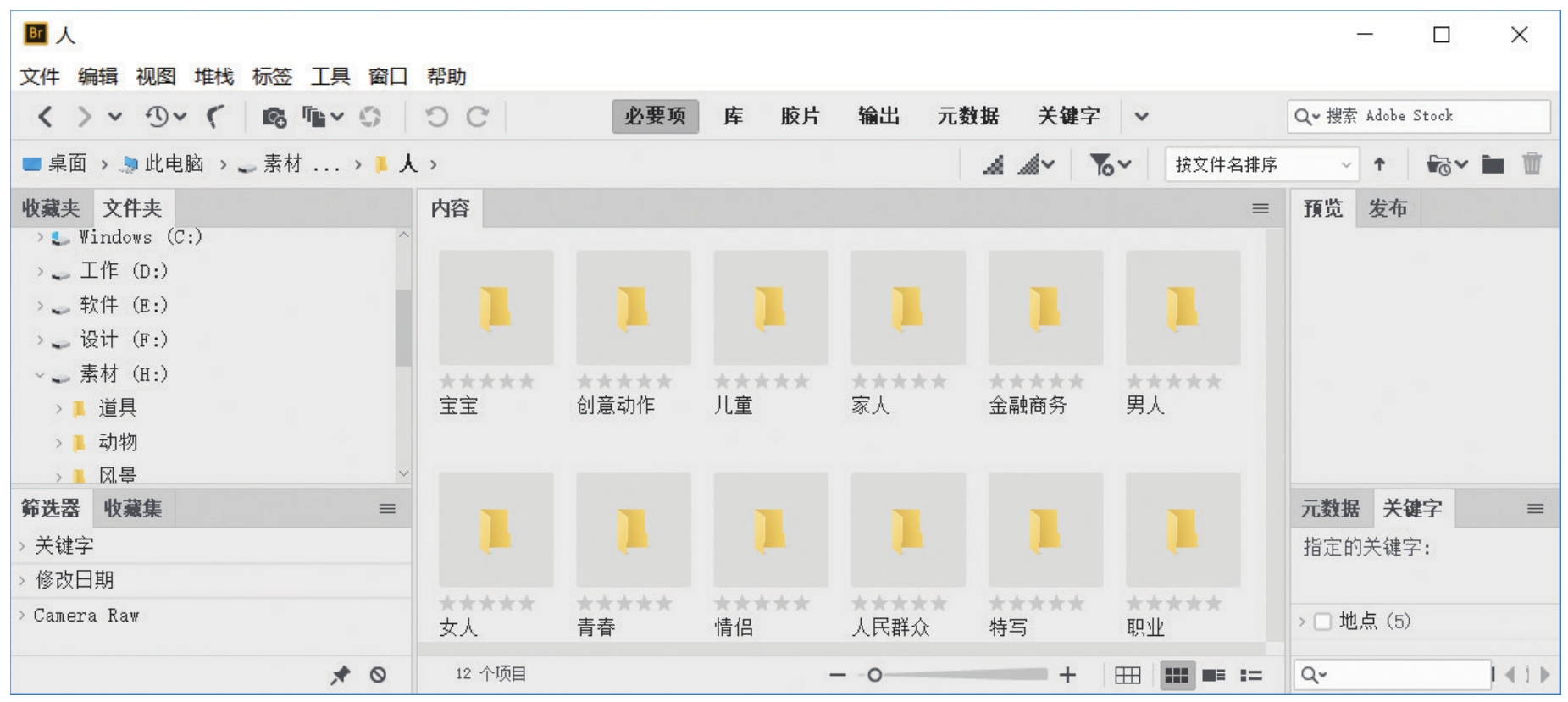Screen dimensions: 1568x702
Task: Expand the 工作 (D:) drive node
Action: tap(40, 271)
